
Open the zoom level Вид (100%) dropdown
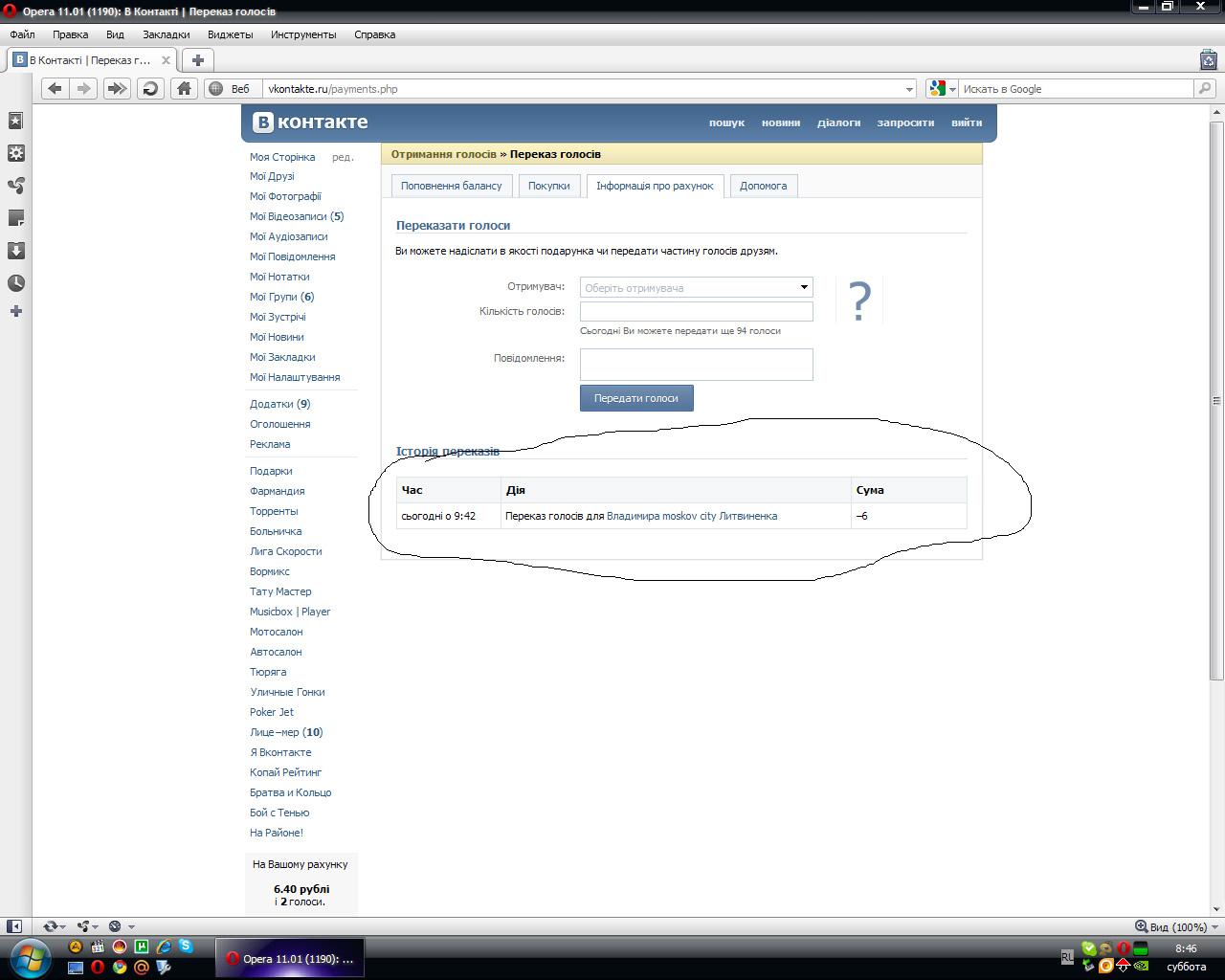coord(1176,926)
